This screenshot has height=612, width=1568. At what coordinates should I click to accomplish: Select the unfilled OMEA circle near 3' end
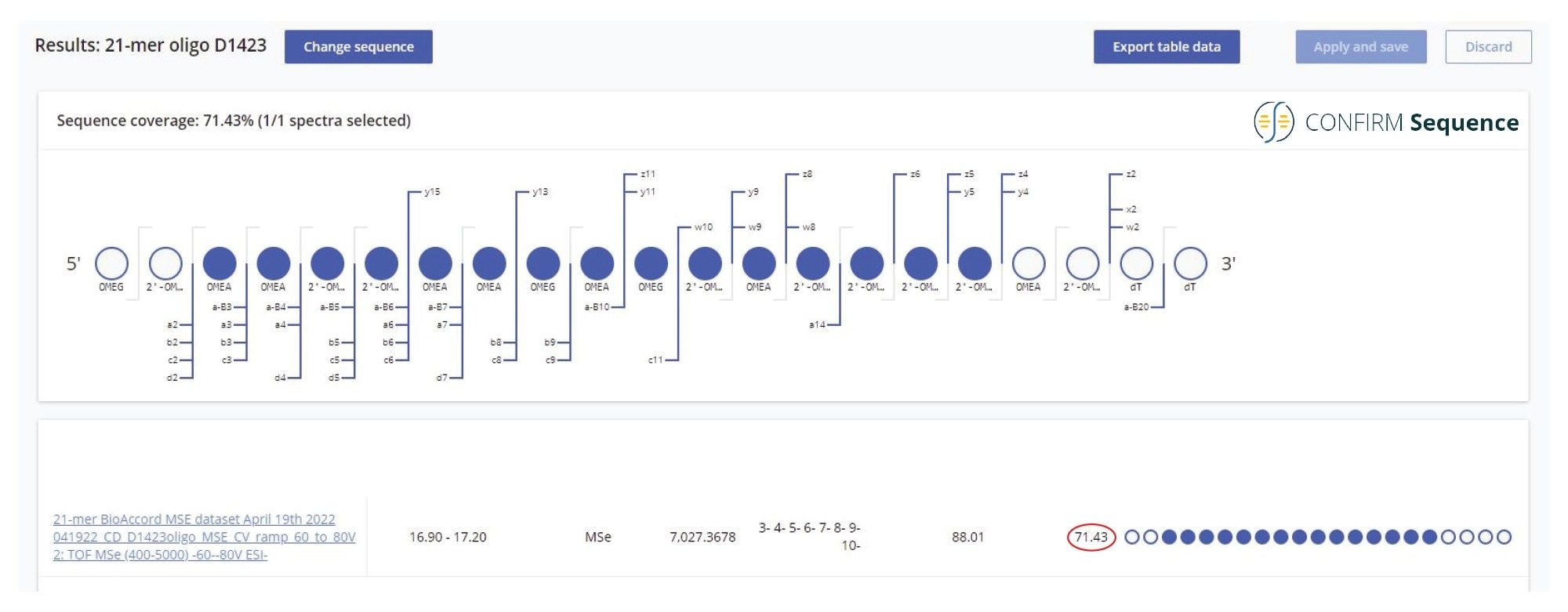(1028, 263)
